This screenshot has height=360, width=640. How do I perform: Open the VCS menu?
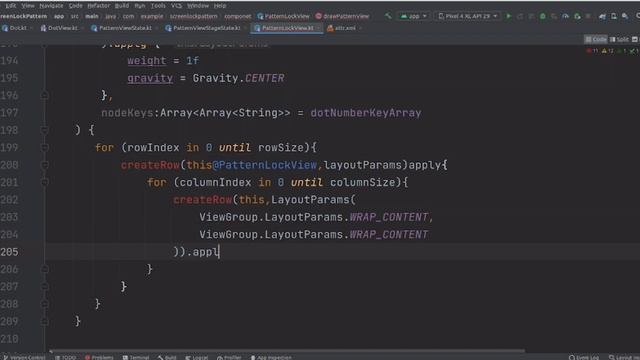176,6
